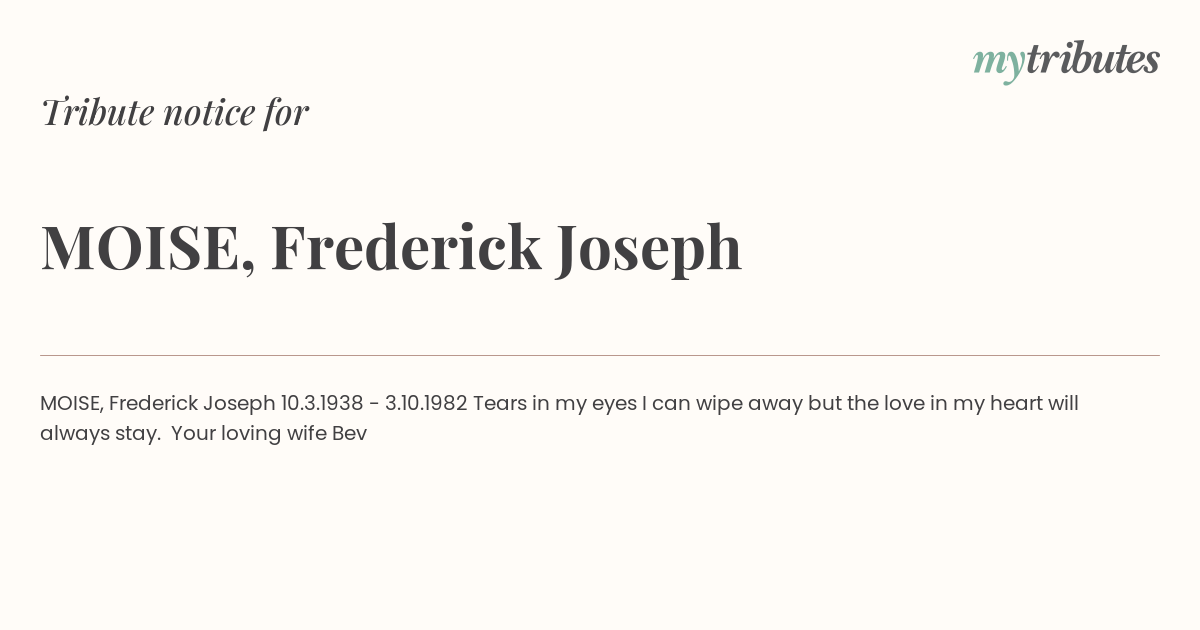This screenshot has height=630, width=1200.
Task: Click "Joseph" in the large title
Action: pos(649,248)
